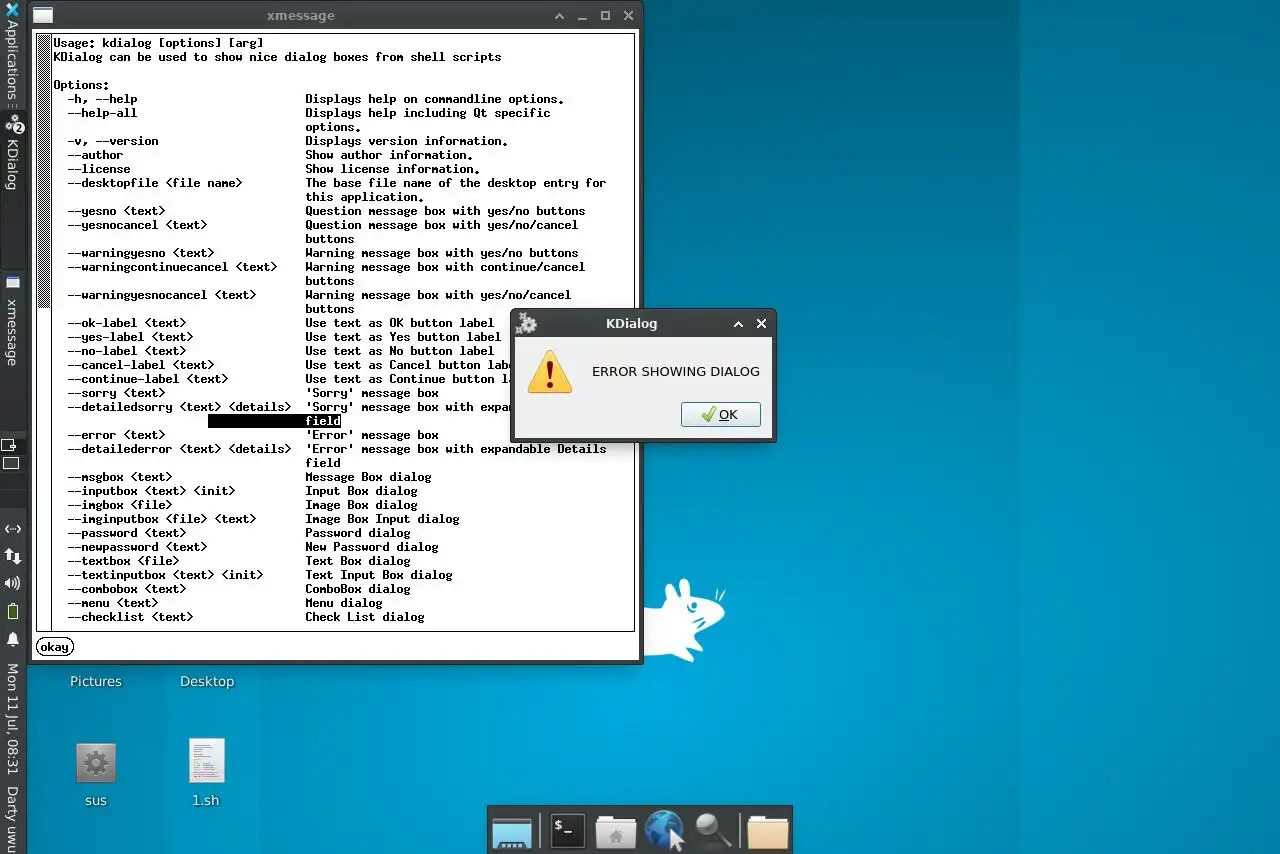This screenshot has height=854, width=1280.
Task: Select the 1.sh script file icon
Action: 206,762
